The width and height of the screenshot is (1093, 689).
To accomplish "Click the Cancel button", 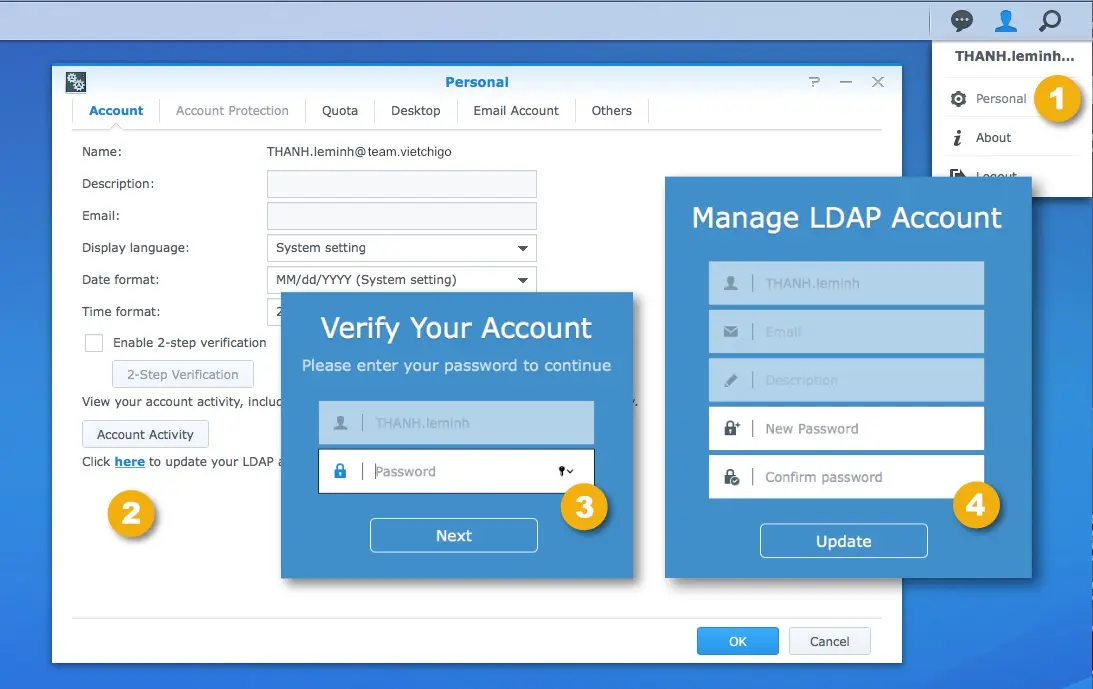I will [x=830, y=642].
